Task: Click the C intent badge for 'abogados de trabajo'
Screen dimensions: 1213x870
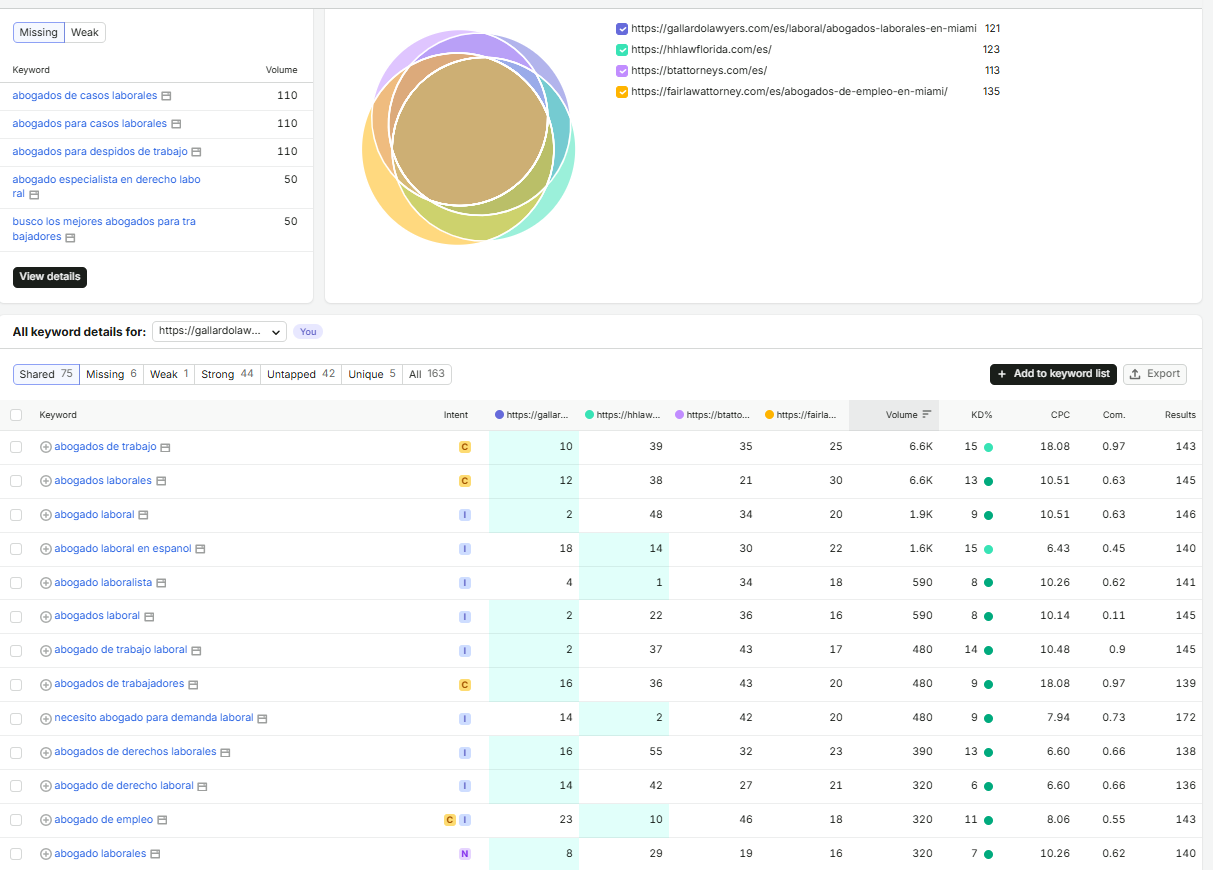Action: pyautogui.click(x=464, y=447)
